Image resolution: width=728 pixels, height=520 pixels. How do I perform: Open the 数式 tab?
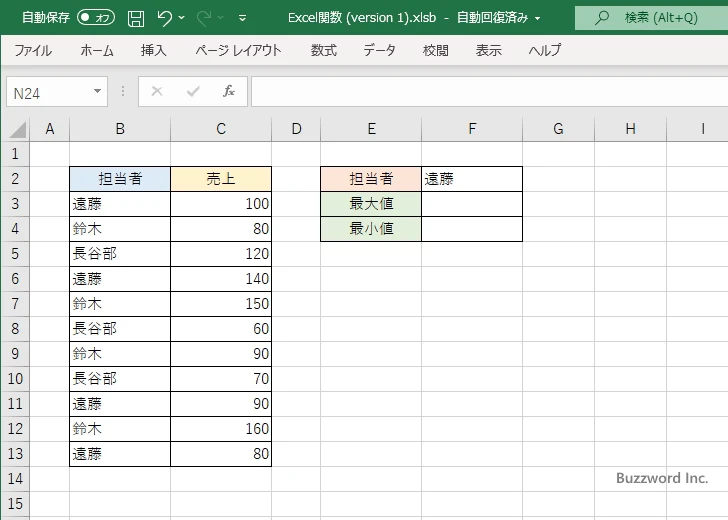(324, 50)
